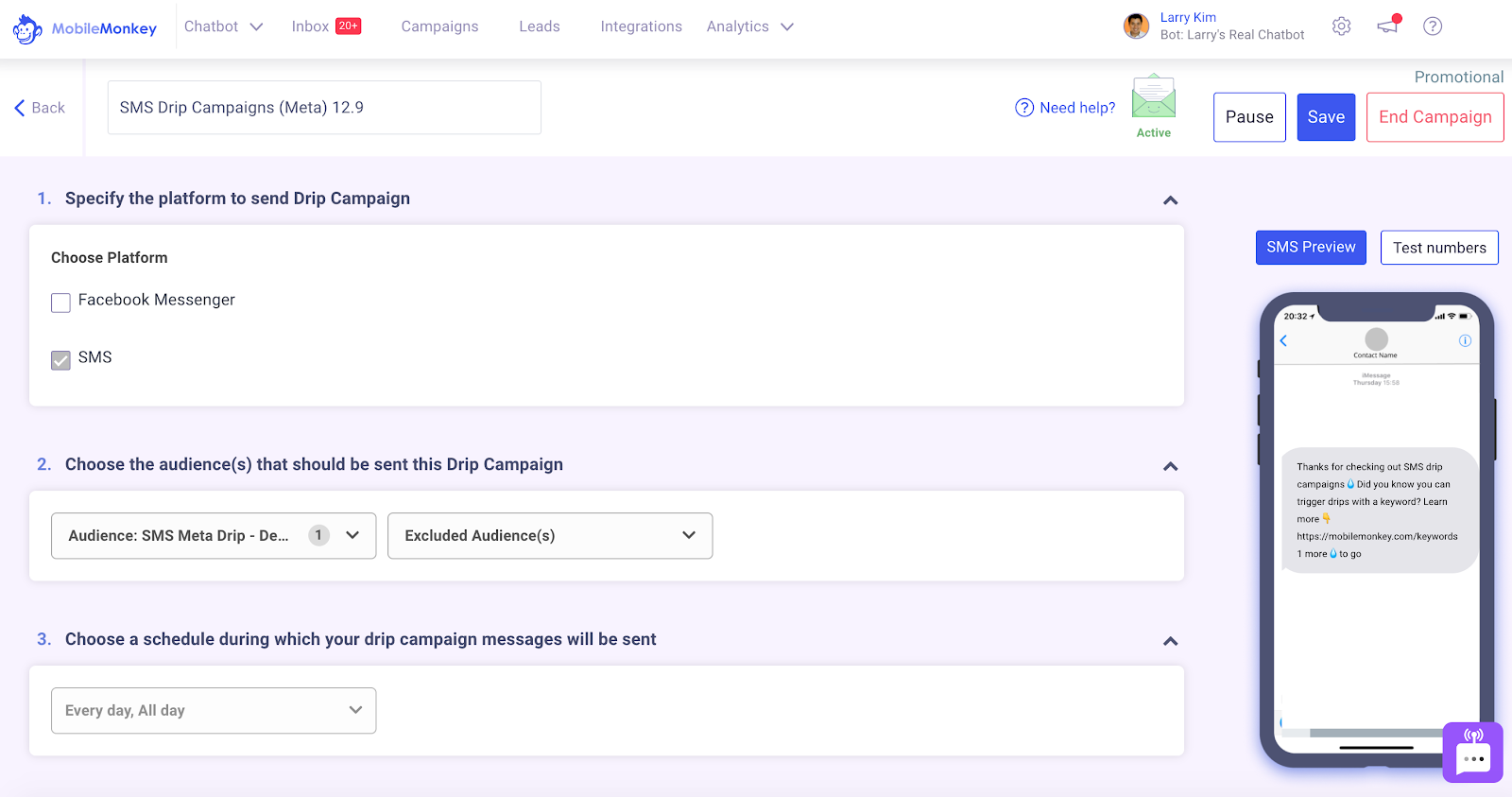Switch to the SMS Preview tab

(1311, 248)
